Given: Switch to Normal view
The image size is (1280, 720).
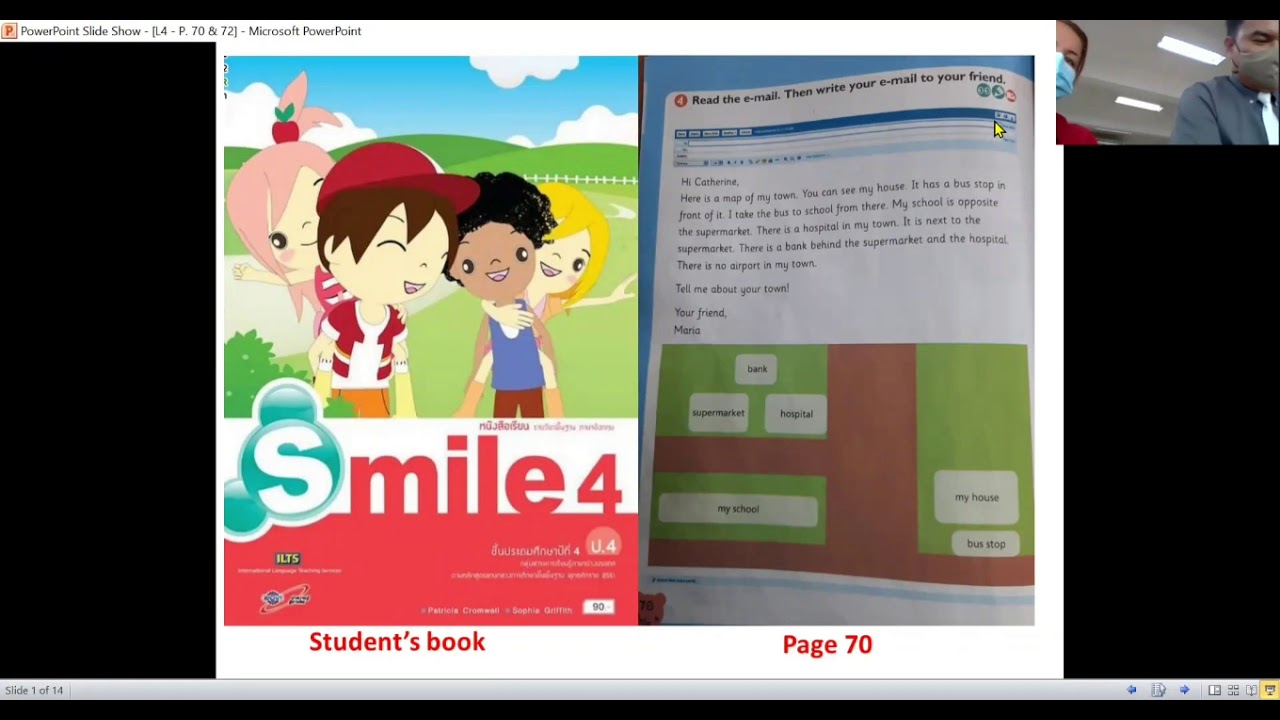Looking at the screenshot, I should coord(1214,690).
